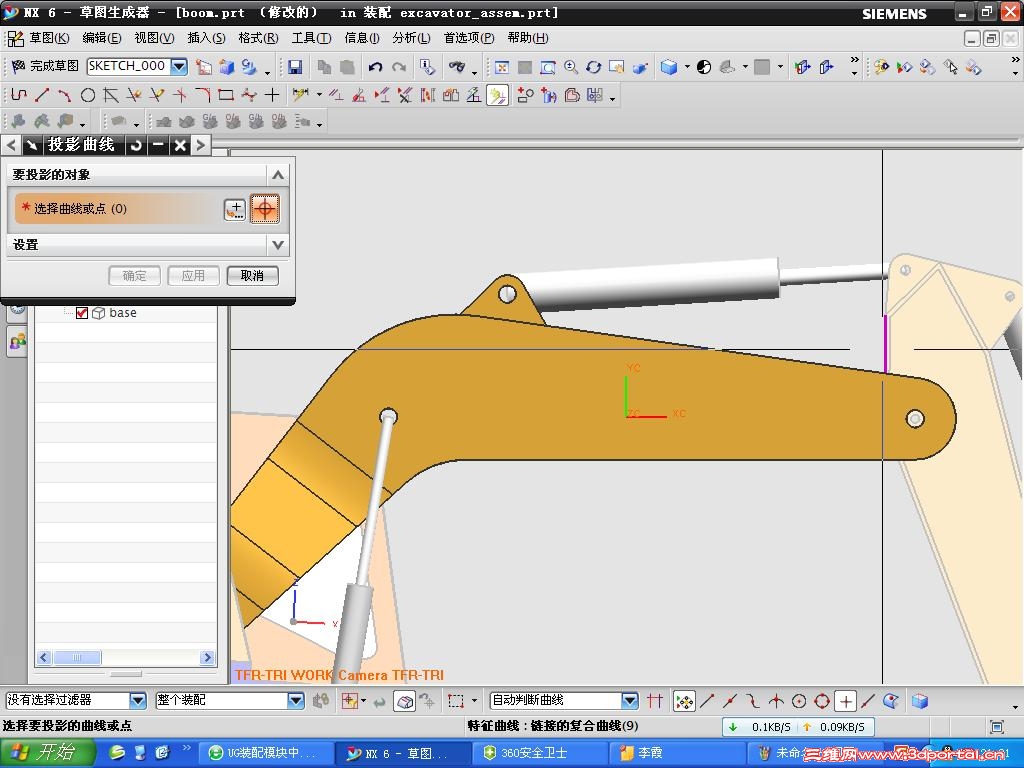This screenshot has width=1024, height=768.
Task: Toggle Intersection snap option
Action: click(x=776, y=701)
